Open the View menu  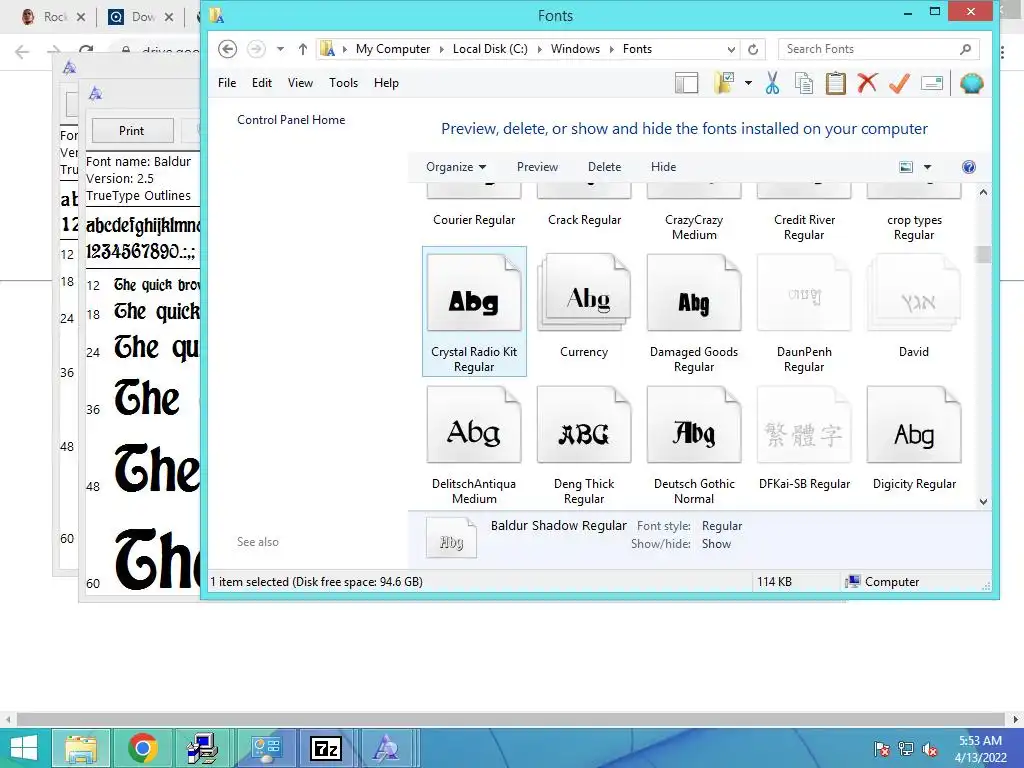coord(300,83)
